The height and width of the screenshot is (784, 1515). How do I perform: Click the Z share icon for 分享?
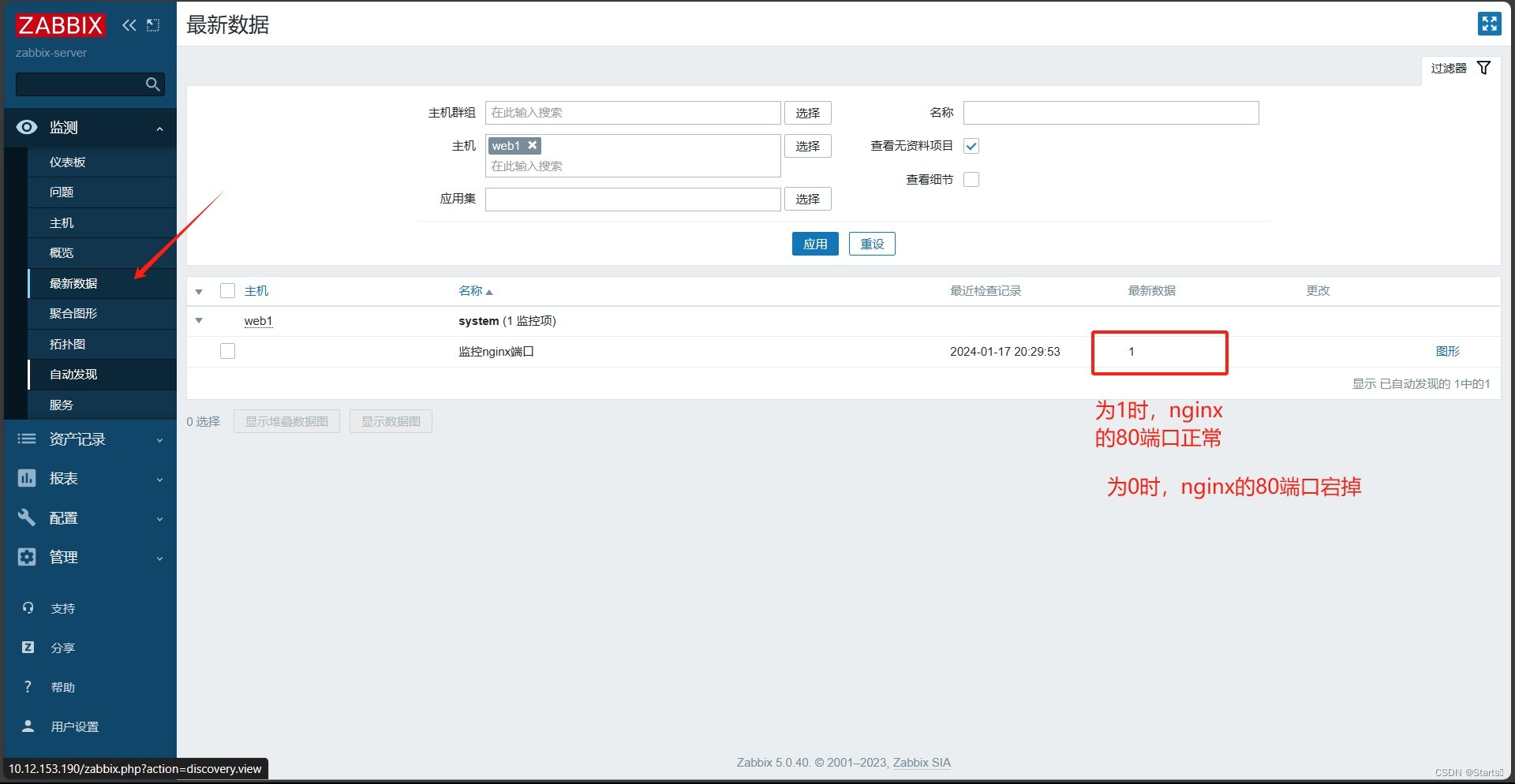click(x=28, y=648)
